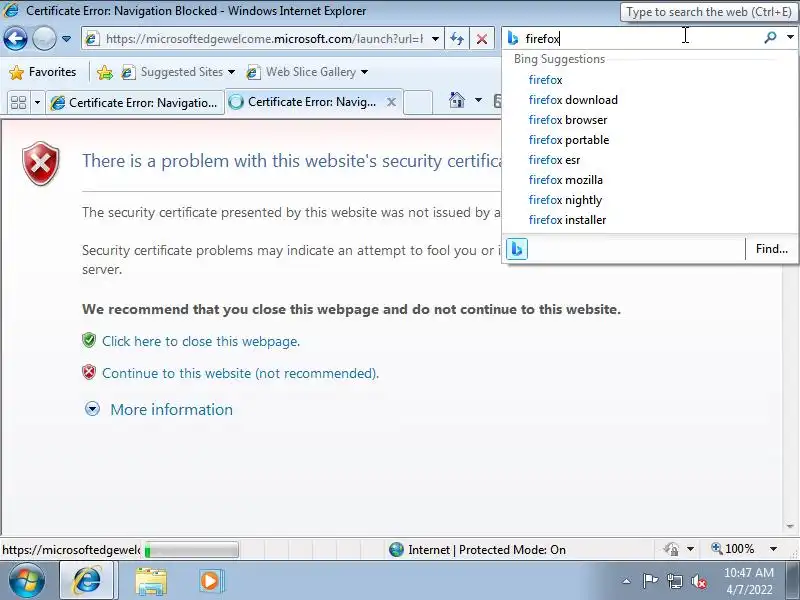
Task: Click the 100% zoom level button
Action: pos(732,549)
